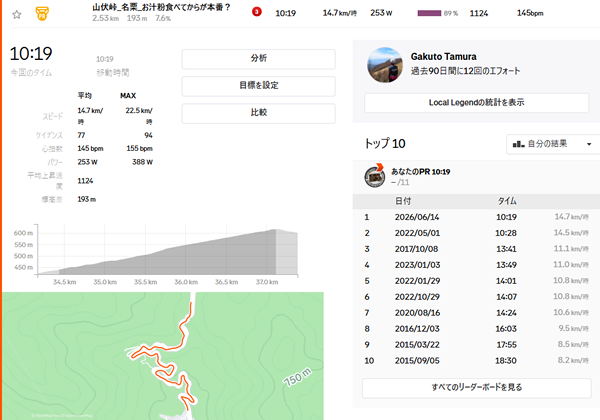Image resolution: width=600 pixels, height=420 pixels.
Task: Select the 2020/08/16 effort date
Action: [417, 313]
